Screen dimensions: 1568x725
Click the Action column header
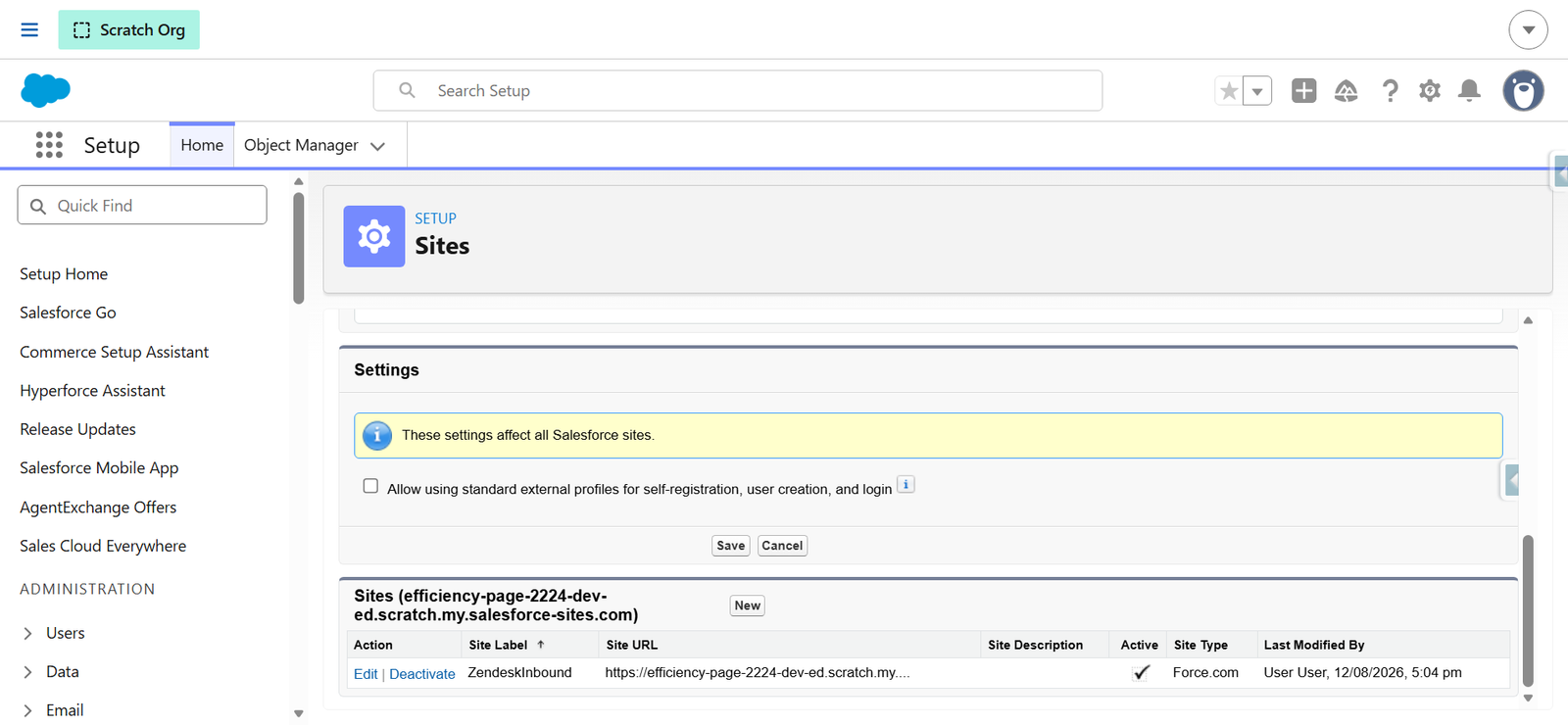(x=372, y=645)
